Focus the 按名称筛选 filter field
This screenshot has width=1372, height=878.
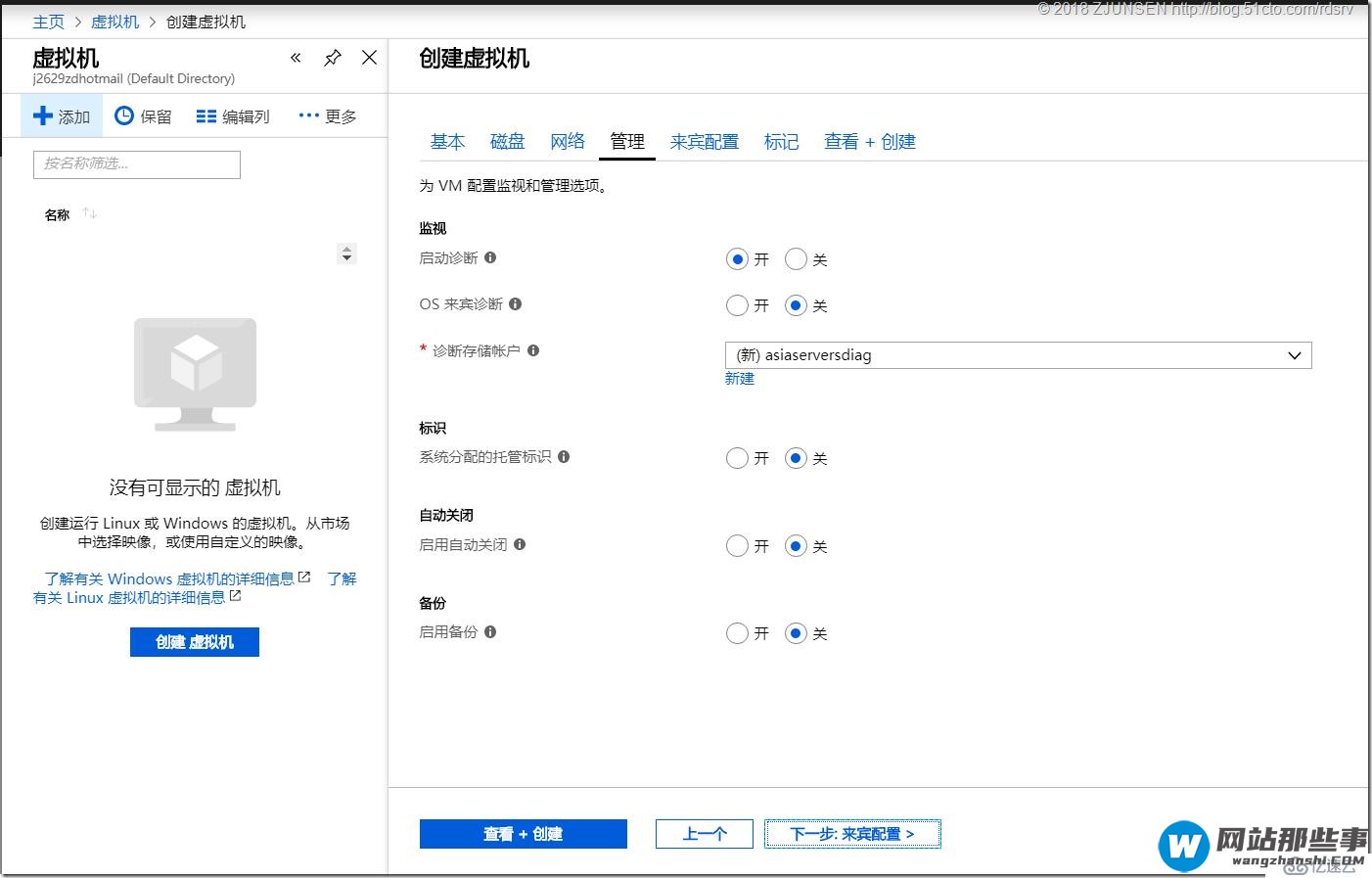137,164
